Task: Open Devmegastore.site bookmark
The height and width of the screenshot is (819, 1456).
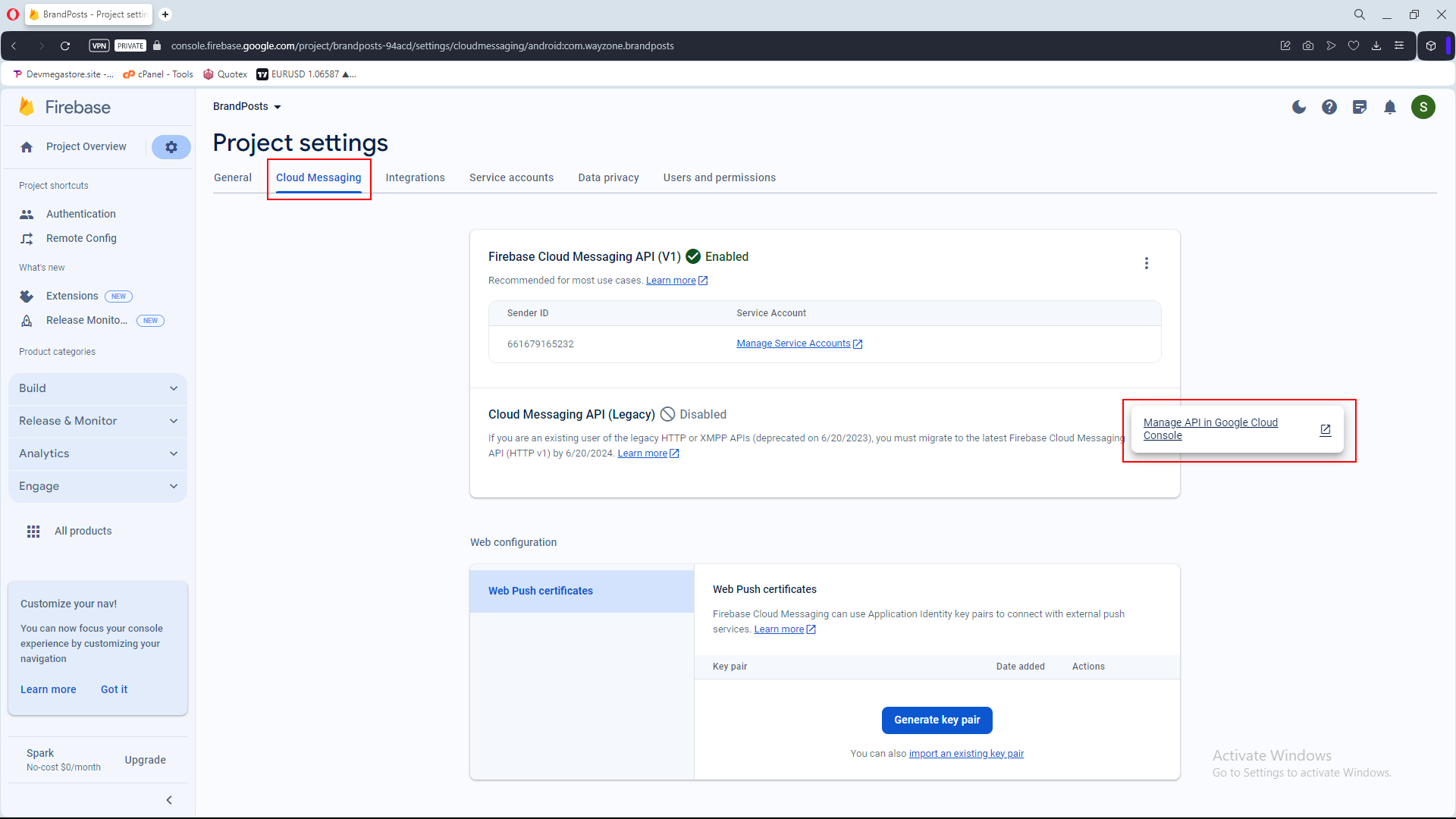Action: pyautogui.click(x=64, y=74)
